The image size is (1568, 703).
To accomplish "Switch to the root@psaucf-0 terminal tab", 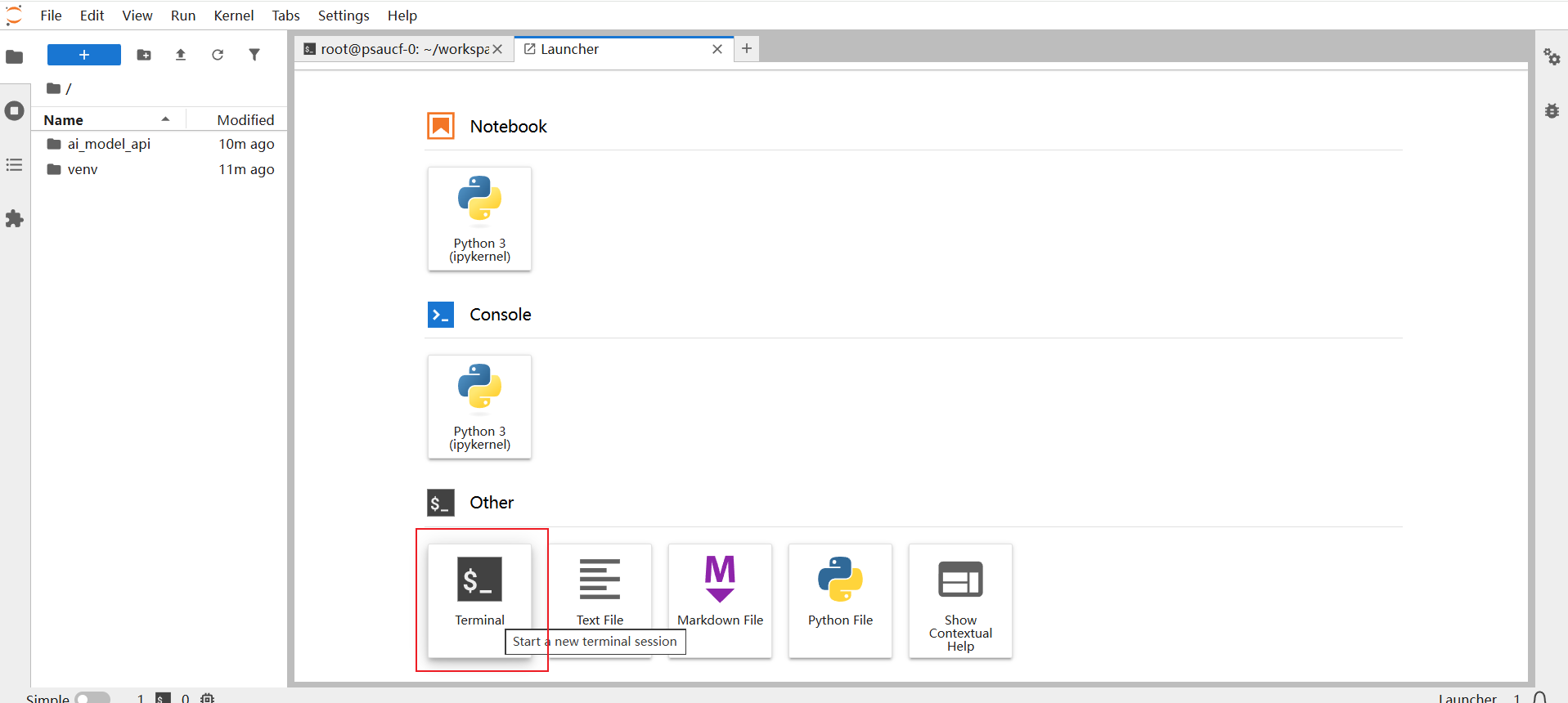I will (x=404, y=49).
